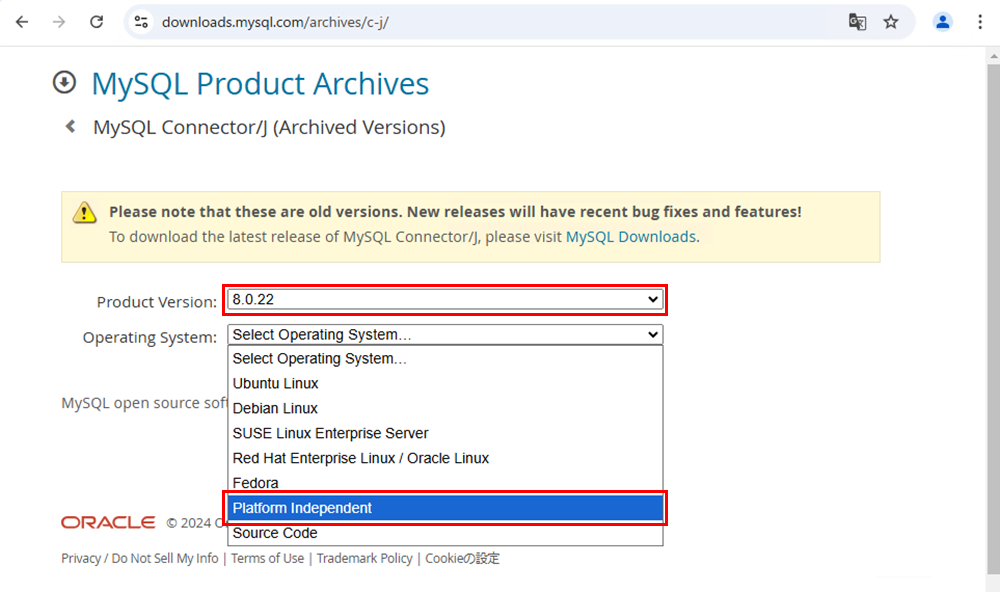Viewport: 1000px width, 592px height.
Task: Click the back chevron beside Connector/J heading
Action: [70, 126]
